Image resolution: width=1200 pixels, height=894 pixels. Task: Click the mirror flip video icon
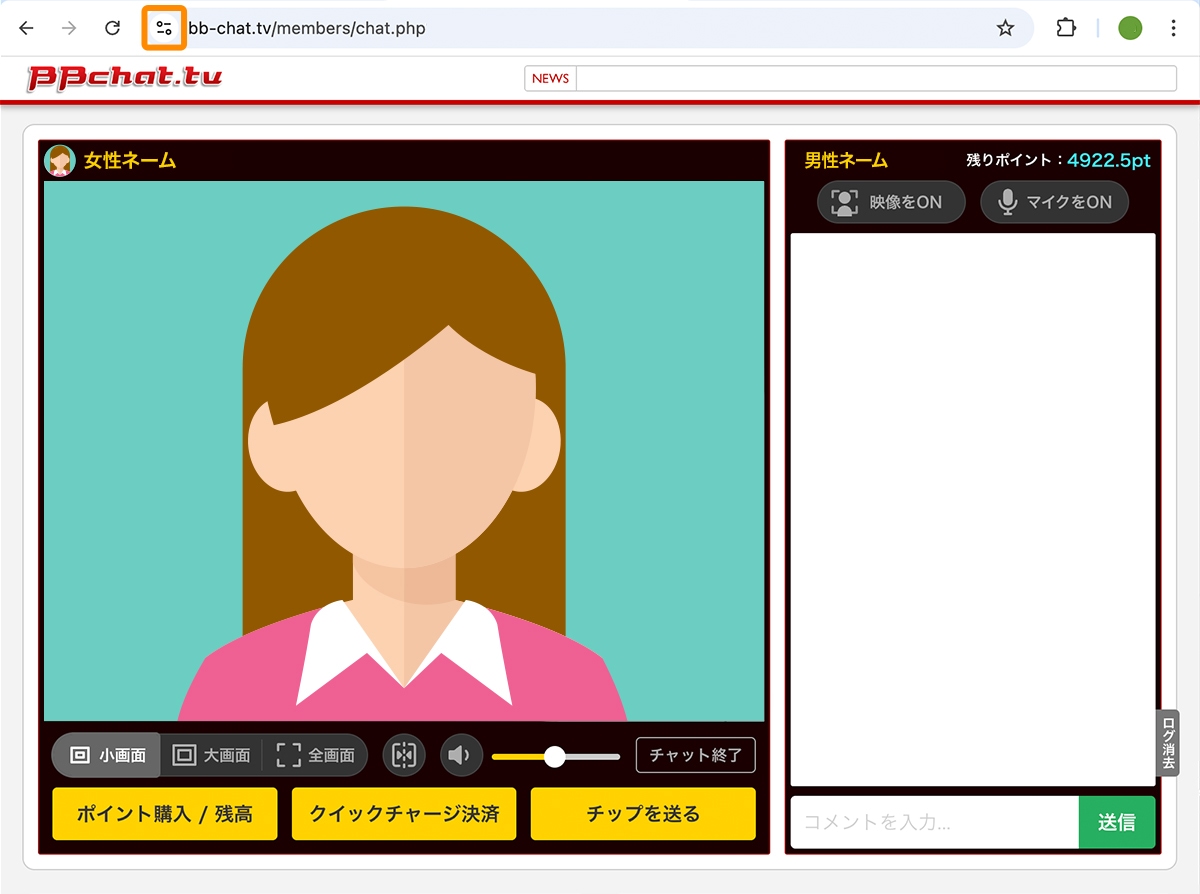click(404, 755)
